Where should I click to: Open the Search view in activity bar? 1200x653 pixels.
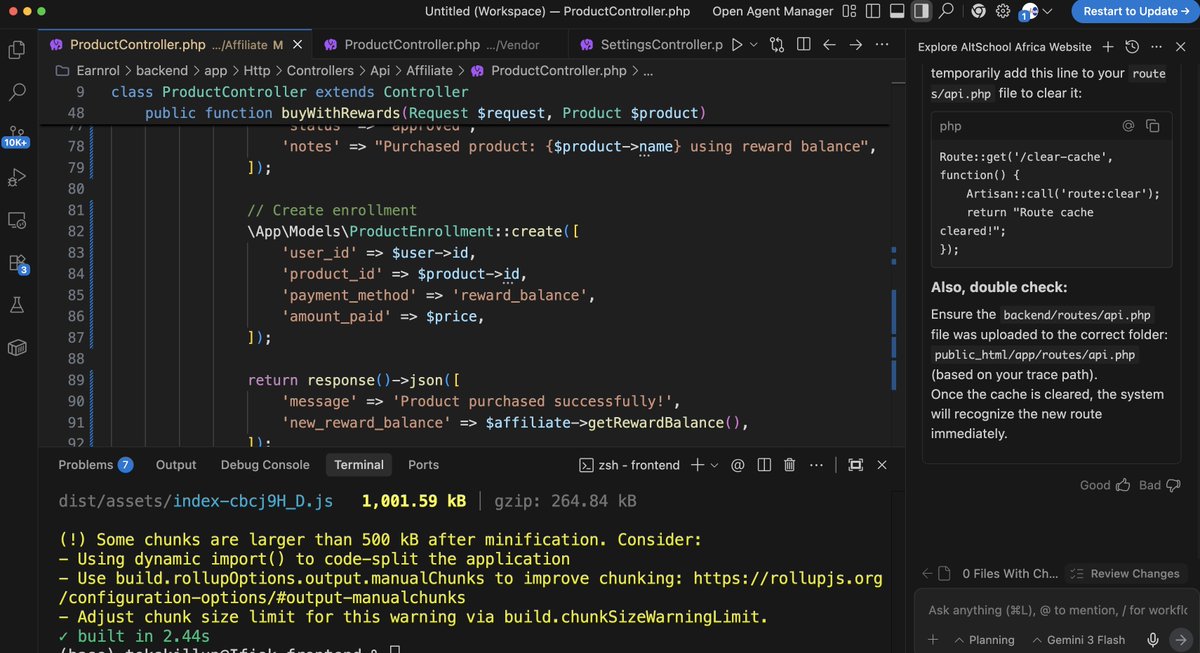[x=17, y=92]
